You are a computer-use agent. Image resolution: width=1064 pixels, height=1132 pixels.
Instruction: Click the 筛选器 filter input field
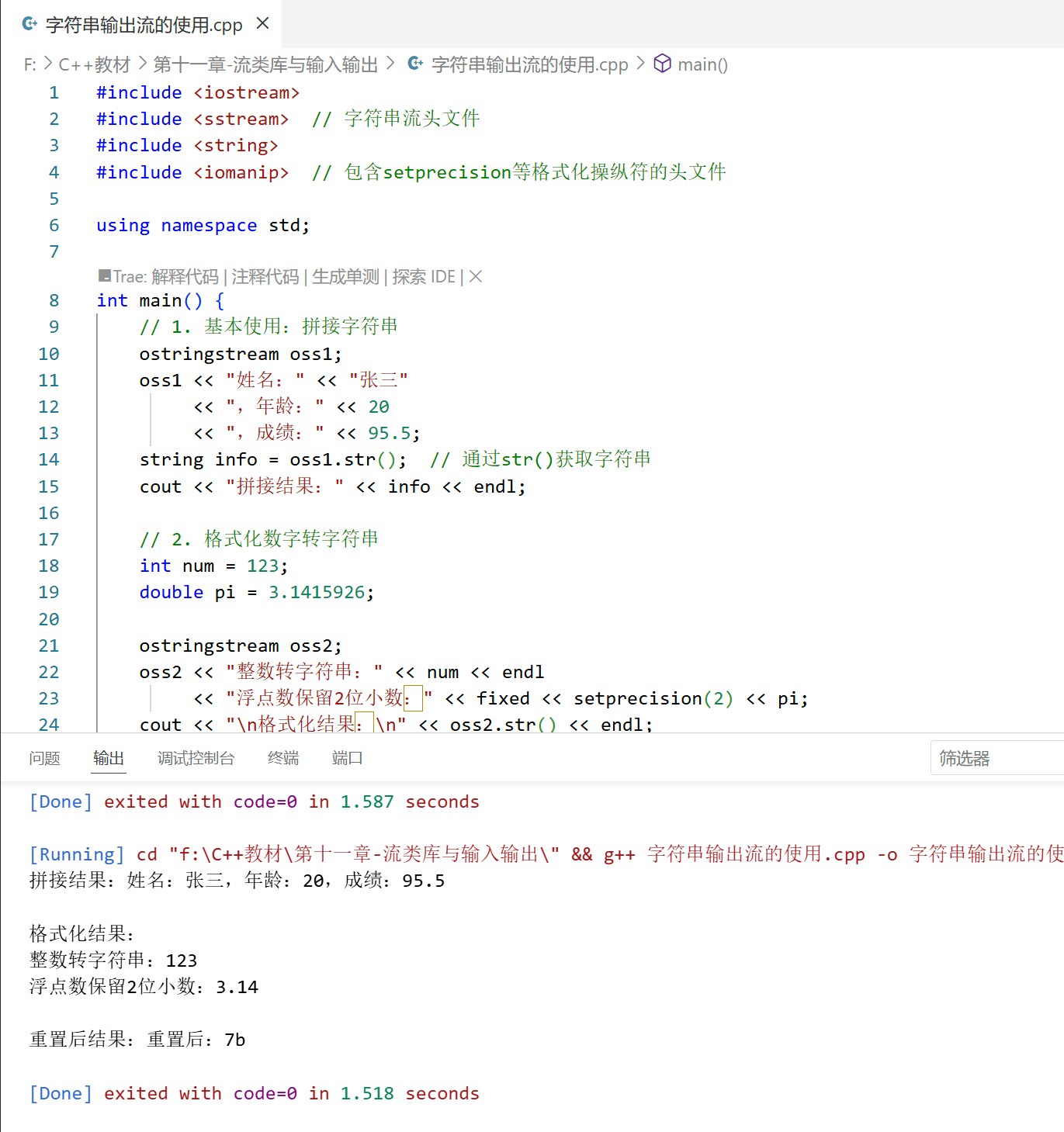coord(997,758)
